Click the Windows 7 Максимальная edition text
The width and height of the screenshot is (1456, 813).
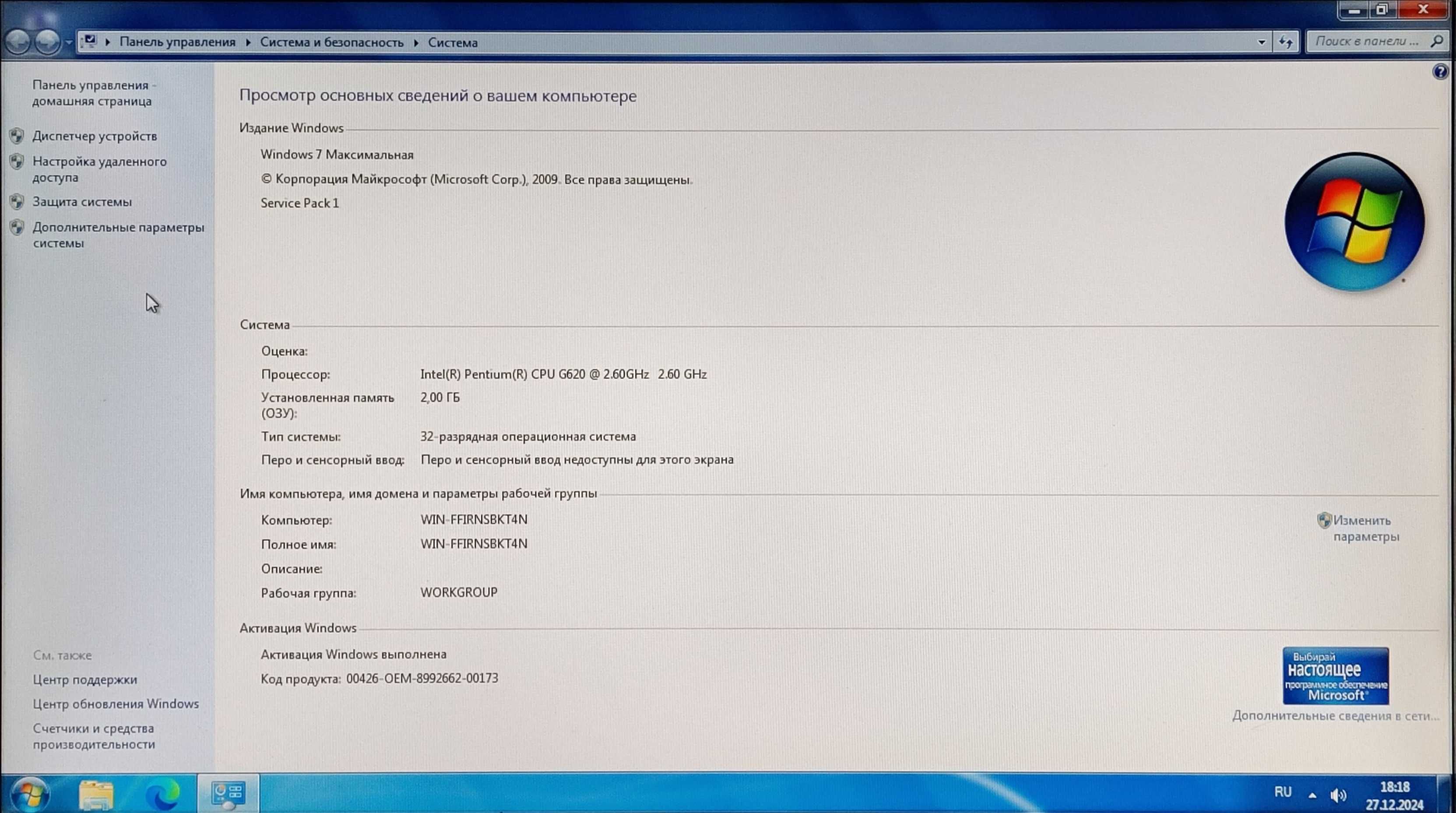click(337, 155)
